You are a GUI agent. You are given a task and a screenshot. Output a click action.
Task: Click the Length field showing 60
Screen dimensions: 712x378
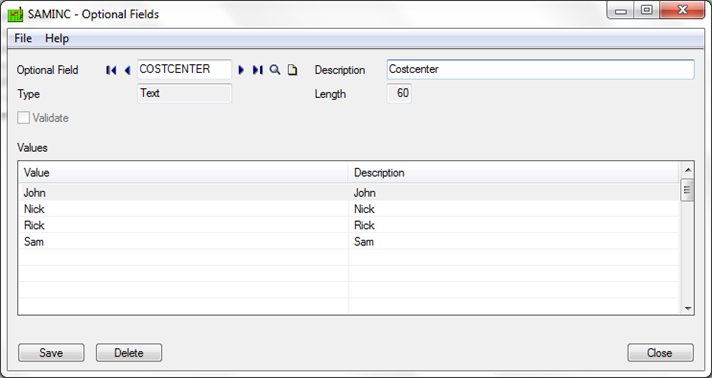coord(399,93)
